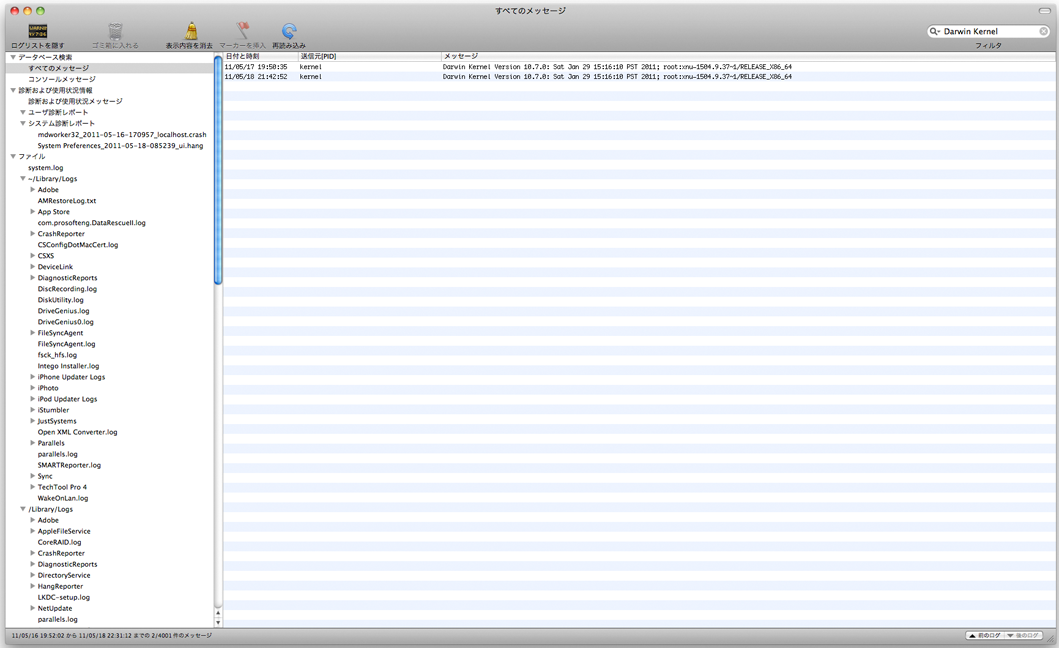
Task: Select 診断および使用状況メッセージ item
Action: tap(75, 101)
